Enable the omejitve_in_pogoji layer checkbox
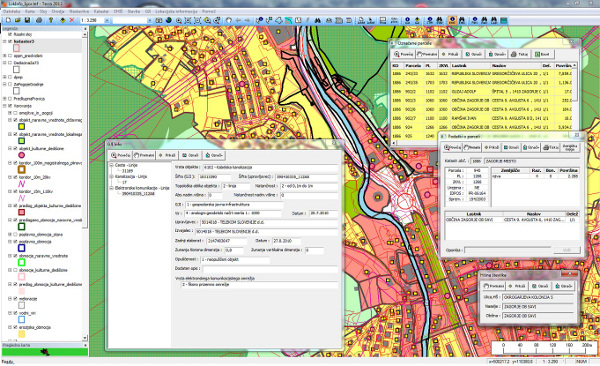Screen dimensions: 600x366 click(15, 113)
